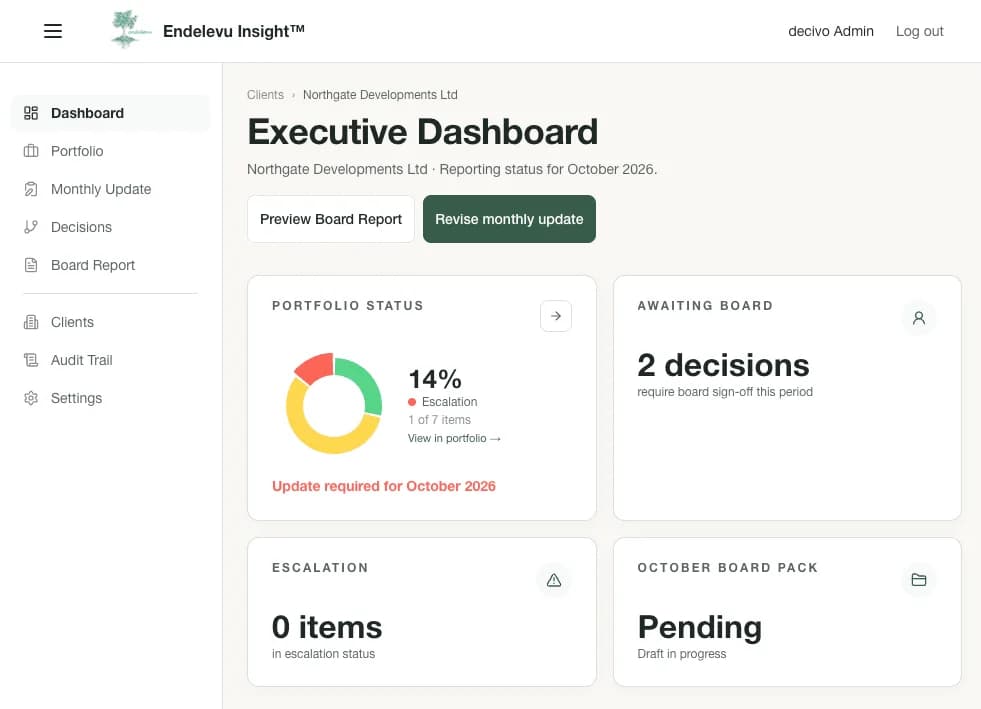Click the warning triangle icon on Escalation card
Image resolution: width=981 pixels, height=709 pixels.
[x=554, y=580]
